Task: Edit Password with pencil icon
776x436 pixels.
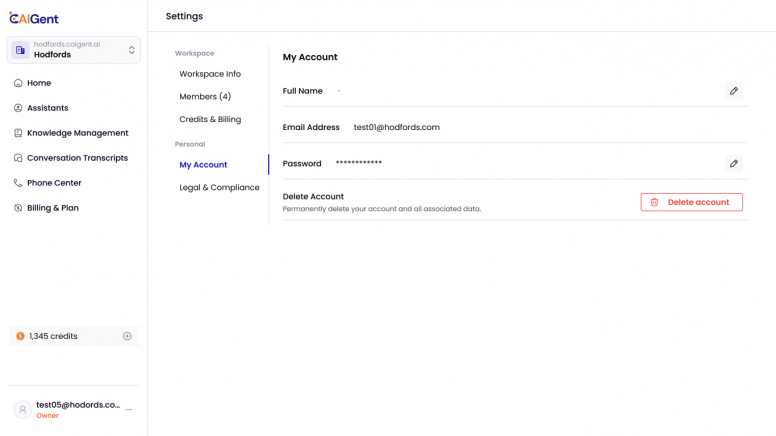Action: 734,163
